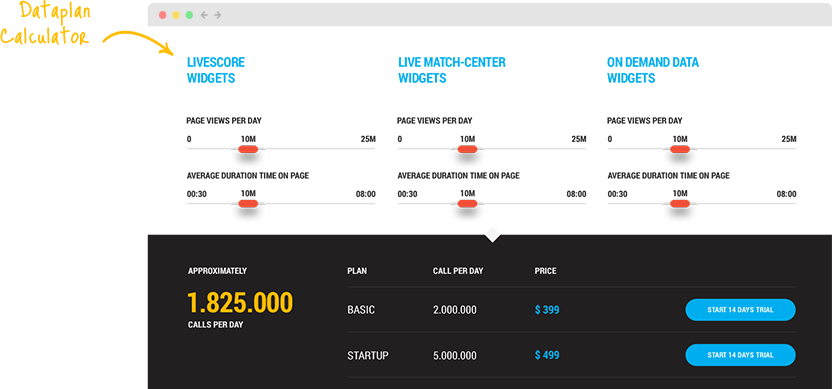Click the browser back arrow
832x389 pixels.
tap(204, 15)
